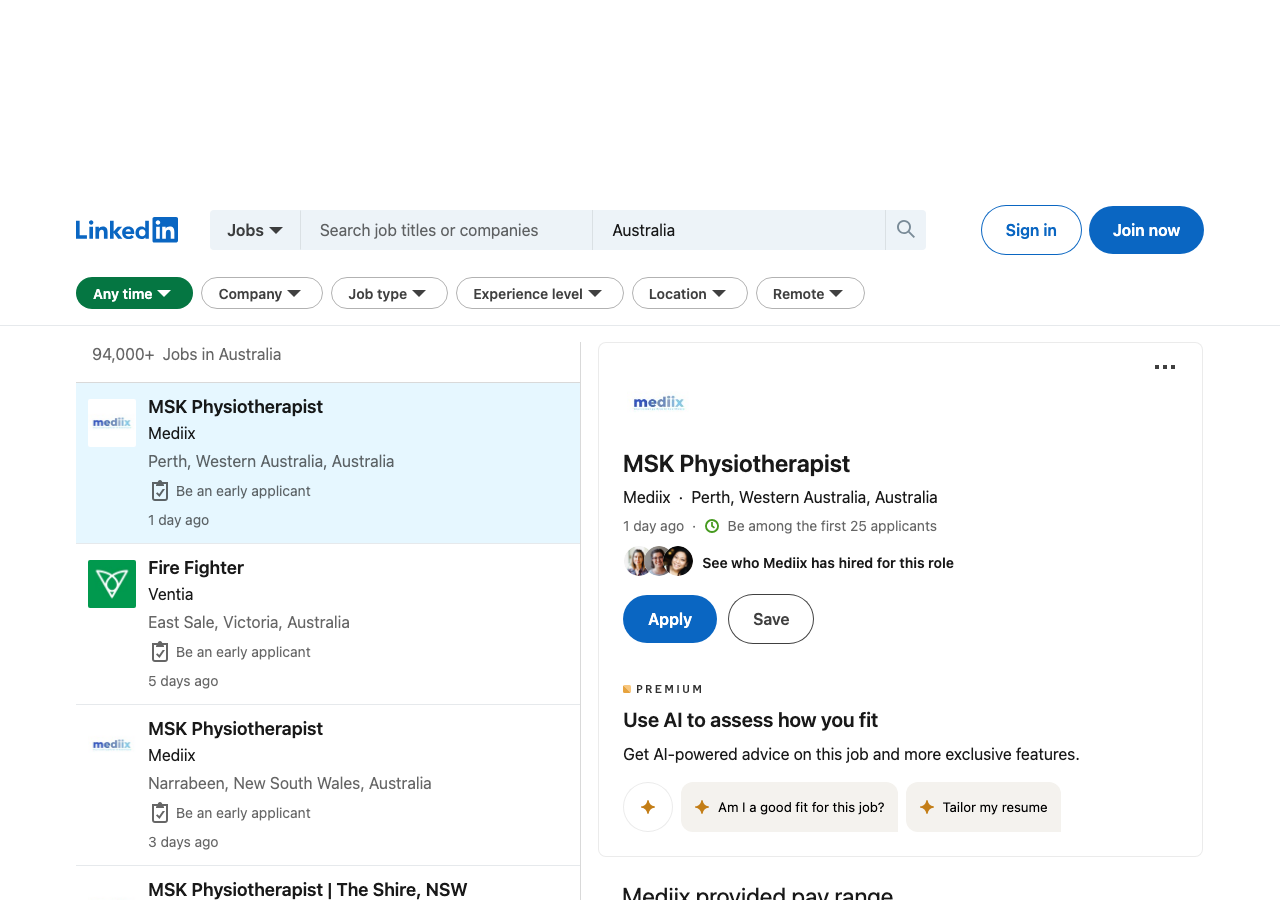This screenshot has width=1280, height=900.
Task: Open the LinkedIn home logo
Action: coord(127,230)
